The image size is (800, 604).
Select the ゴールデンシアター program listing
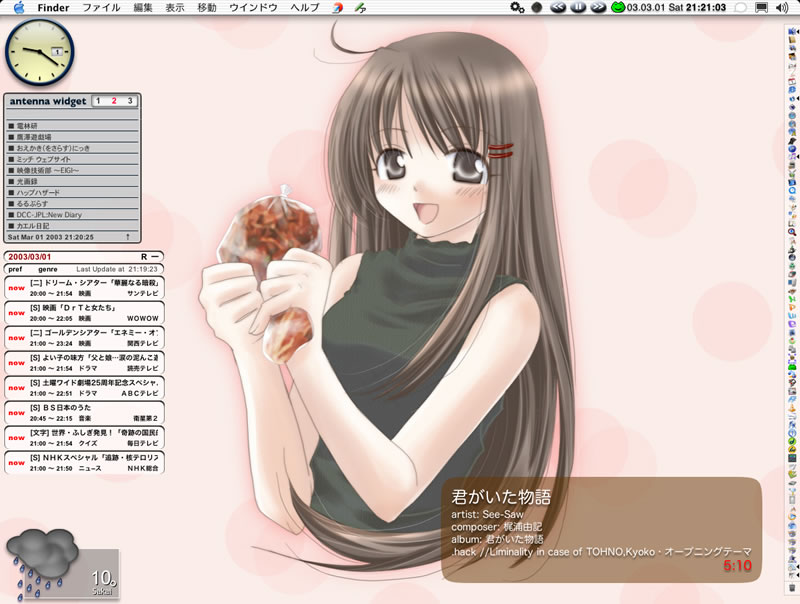coord(84,338)
